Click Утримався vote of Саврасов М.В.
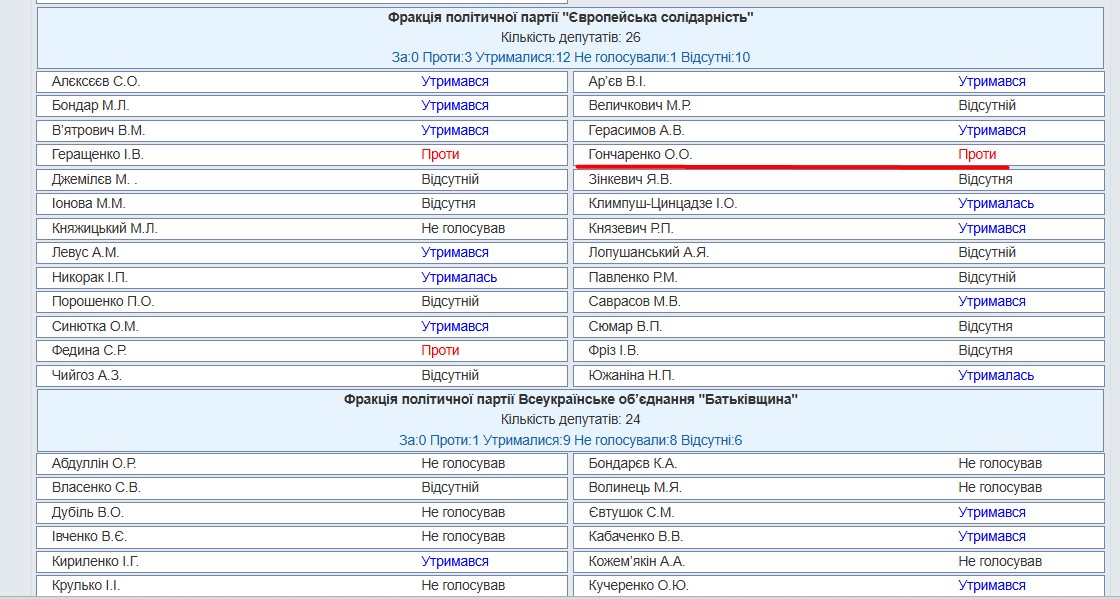This screenshot has width=1120, height=599. [992, 301]
